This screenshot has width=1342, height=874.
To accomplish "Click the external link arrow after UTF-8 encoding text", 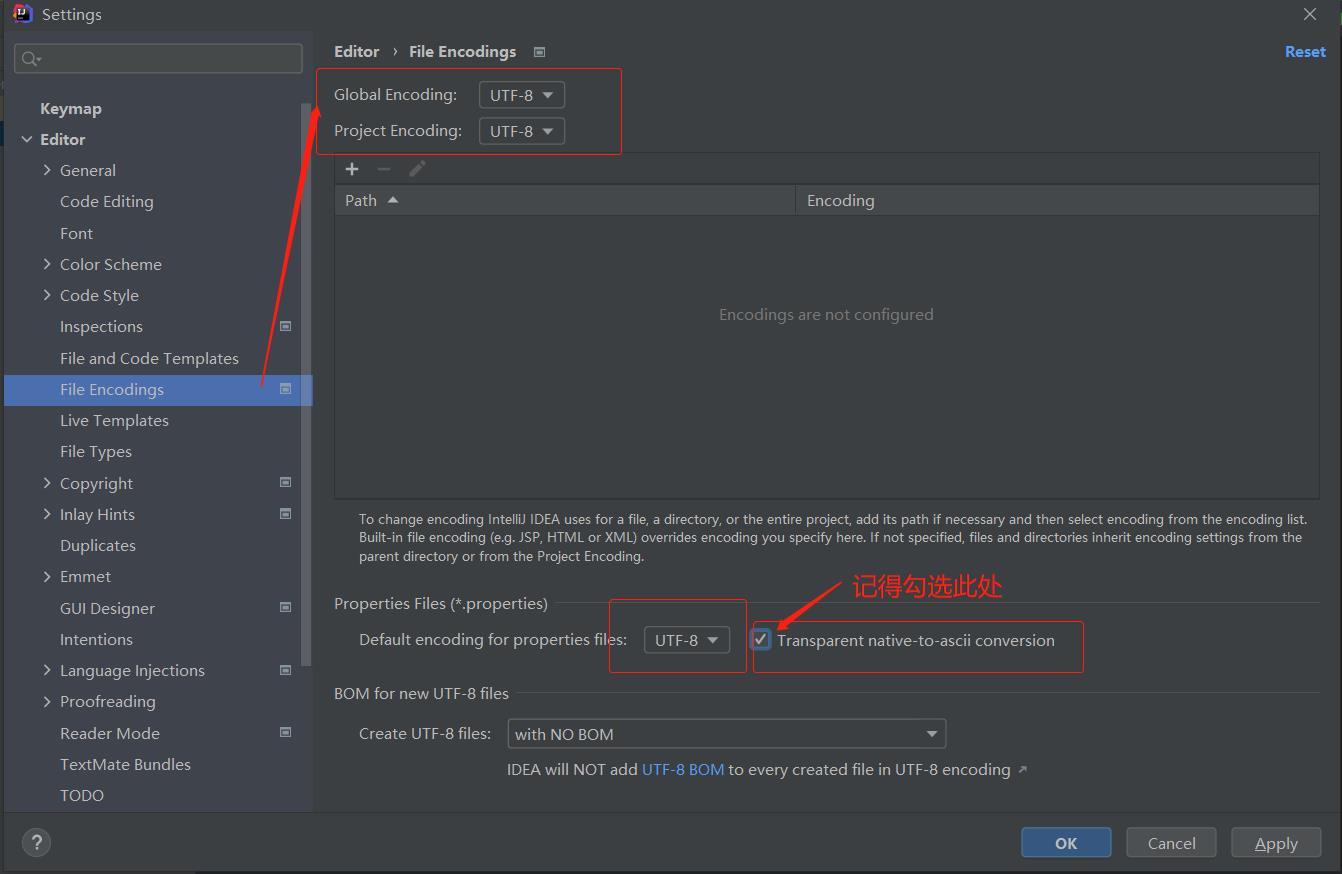I will 1022,770.
